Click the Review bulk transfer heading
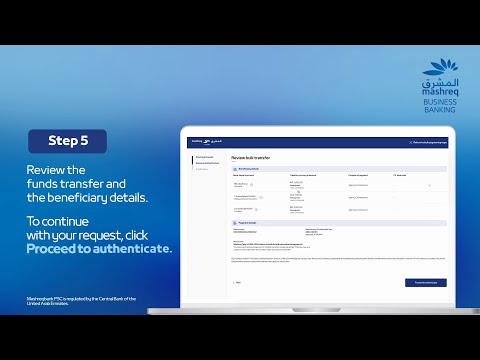The image size is (480, 360). pos(251,158)
